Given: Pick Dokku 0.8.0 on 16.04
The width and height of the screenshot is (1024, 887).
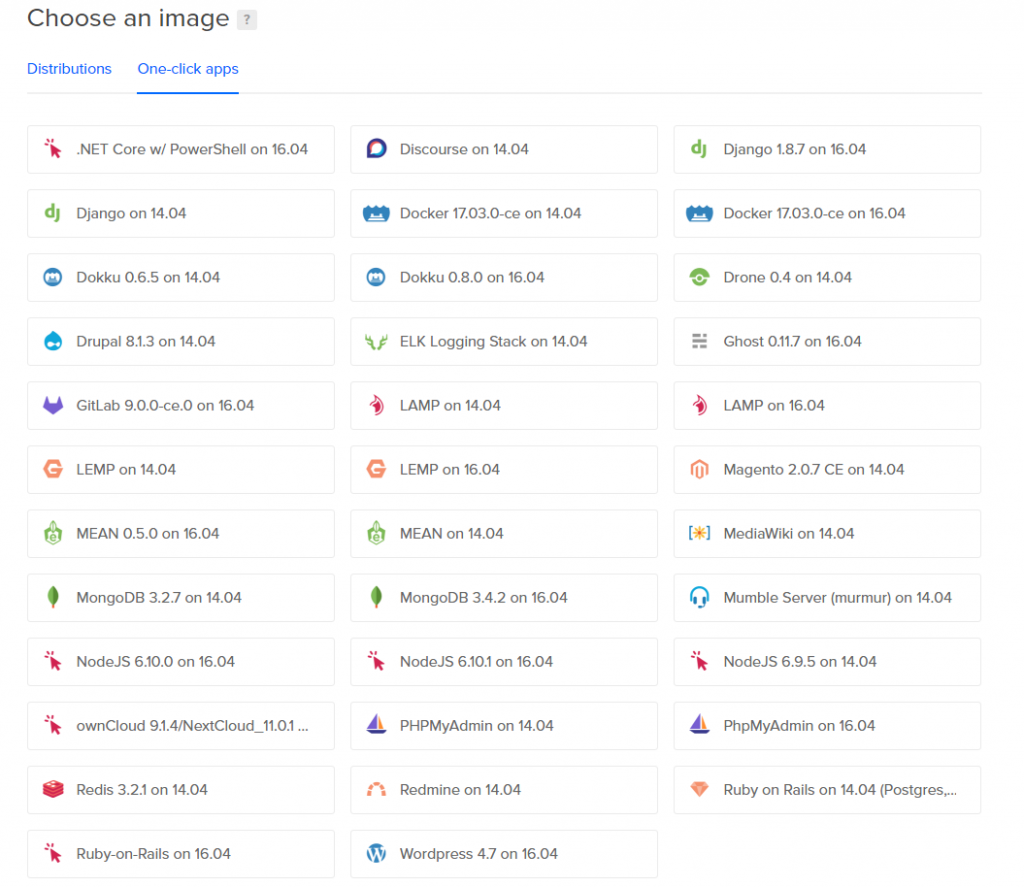Looking at the screenshot, I should [x=504, y=278].
